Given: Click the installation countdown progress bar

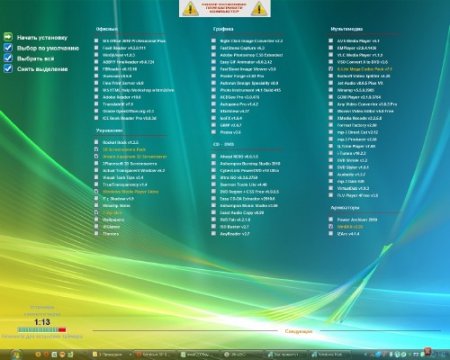Looking at the screenshot, I should pos(42,330).
